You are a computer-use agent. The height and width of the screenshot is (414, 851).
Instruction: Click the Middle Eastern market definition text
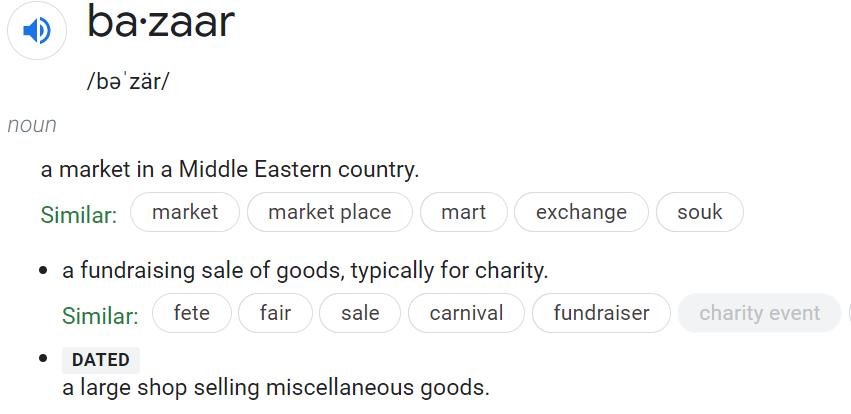(x=229, y=169)
